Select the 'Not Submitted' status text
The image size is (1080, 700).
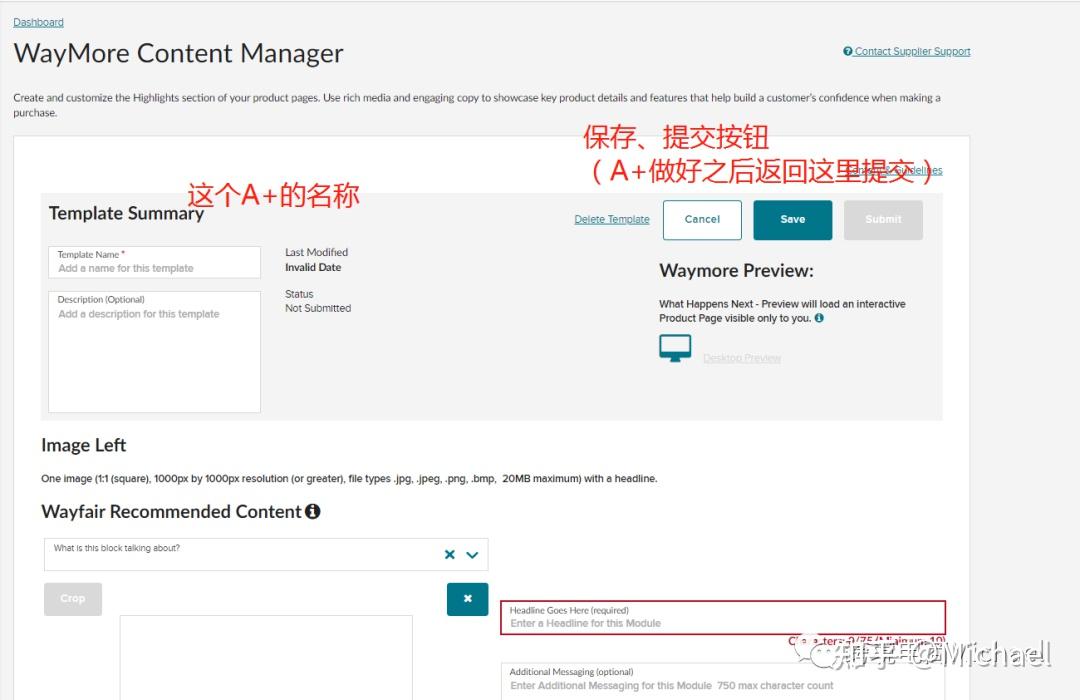pyautogui.click(x=318, y=308)
